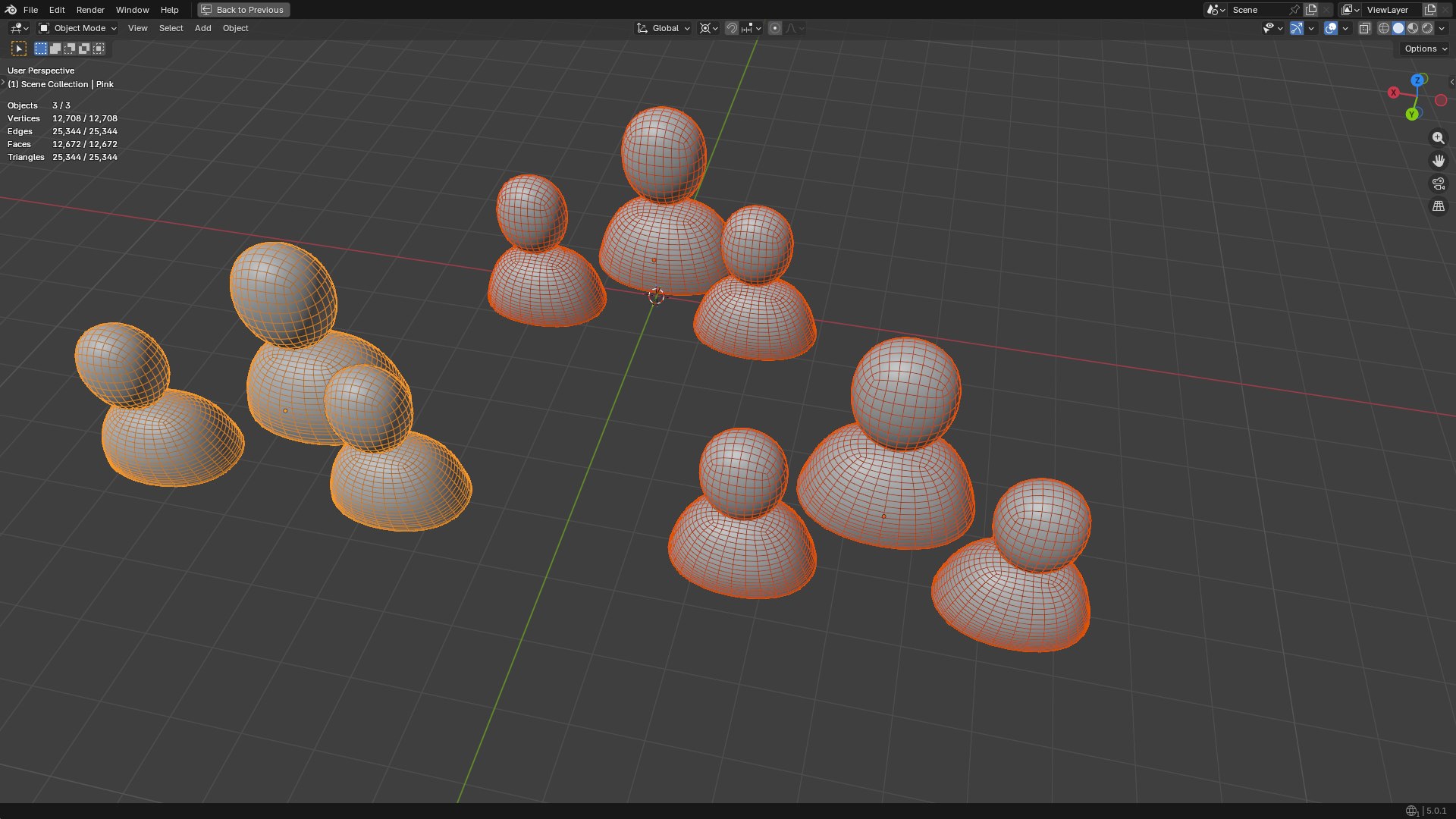The width and height of the screenshot is (1456, 819).
Task: Toggle viewport overlays
Action: point(1331,28)
